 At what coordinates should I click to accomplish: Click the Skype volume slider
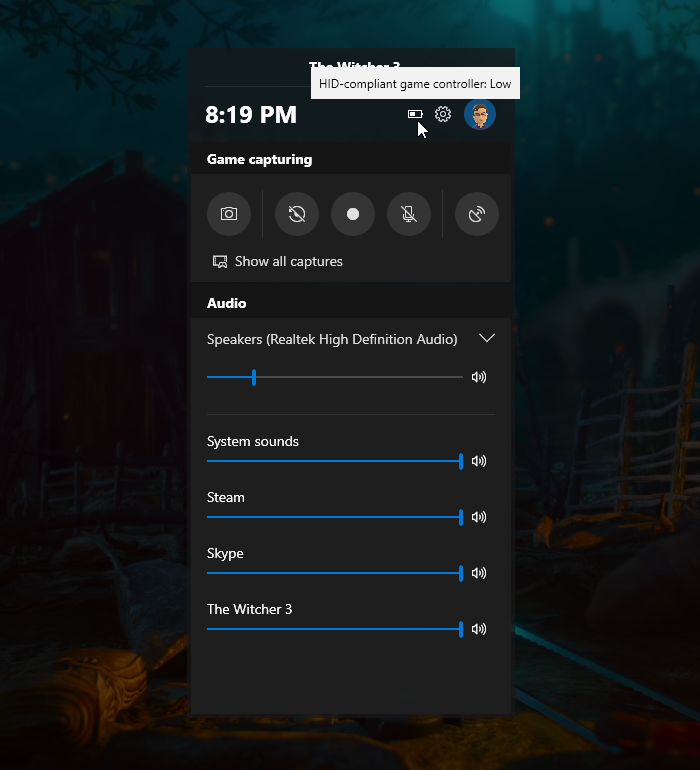tap(335, 573)
